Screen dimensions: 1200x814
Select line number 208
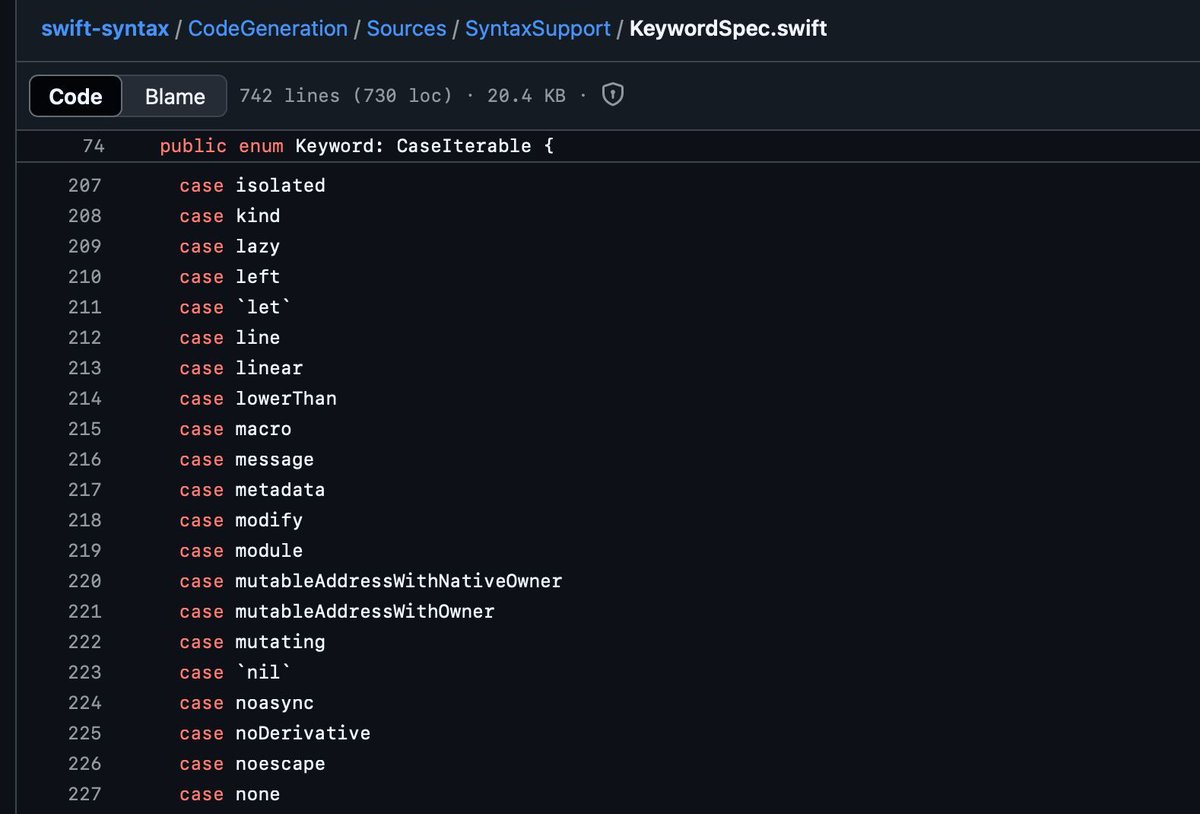click(x=85, y=216)
